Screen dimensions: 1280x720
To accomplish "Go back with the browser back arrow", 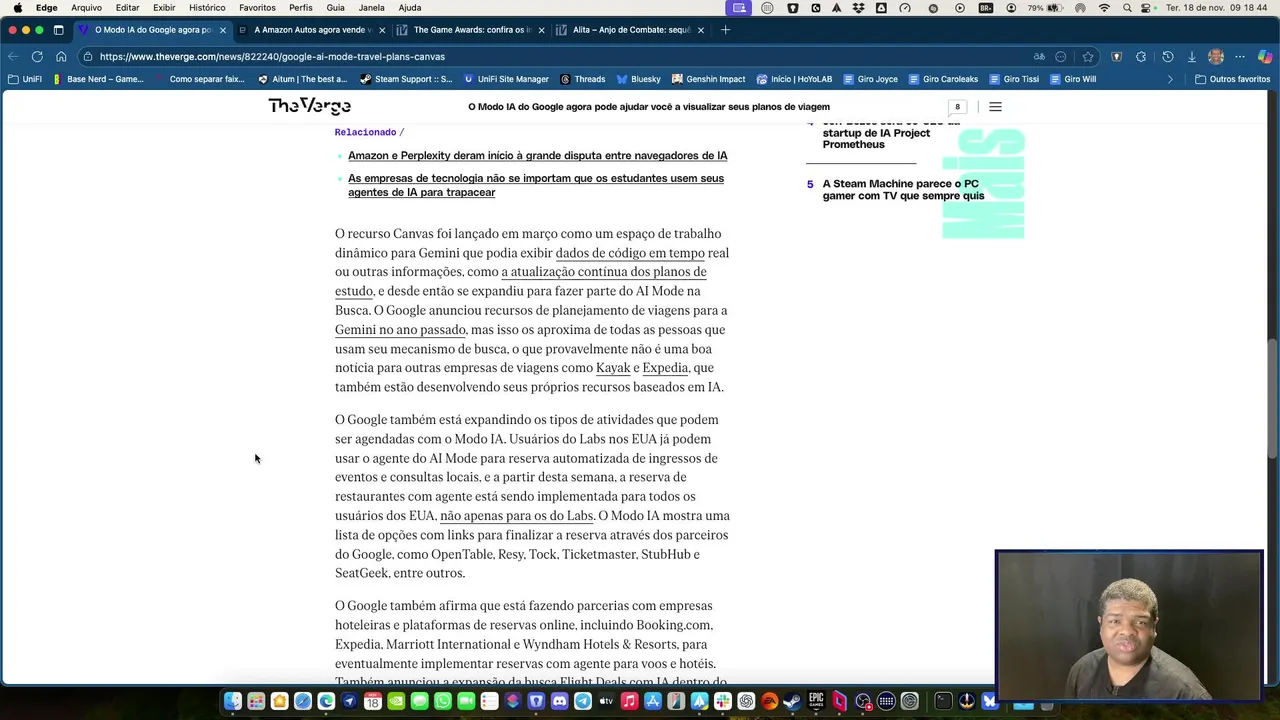I will point(13,57).
